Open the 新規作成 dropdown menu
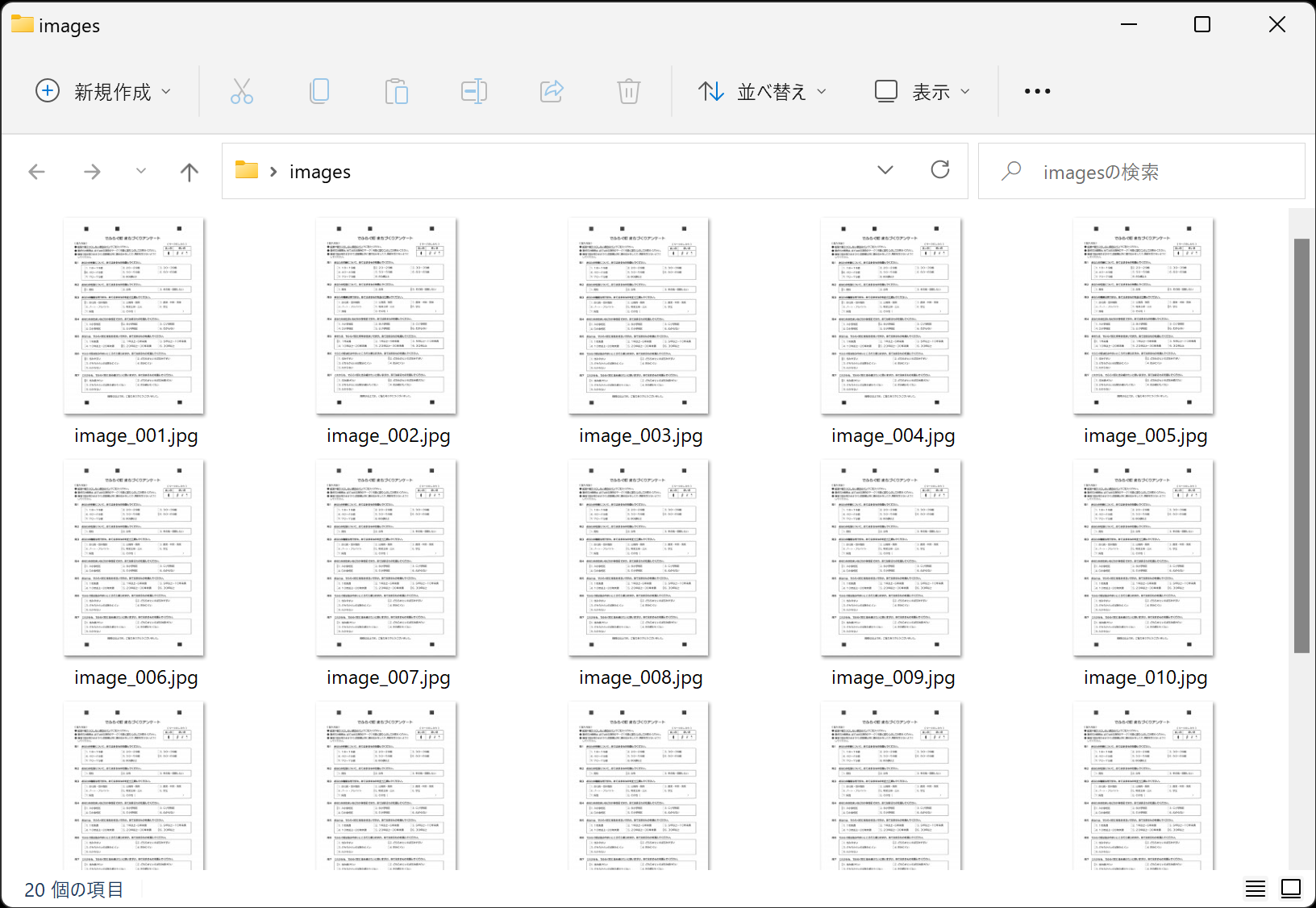The image size is (1316, 908). 104,92
